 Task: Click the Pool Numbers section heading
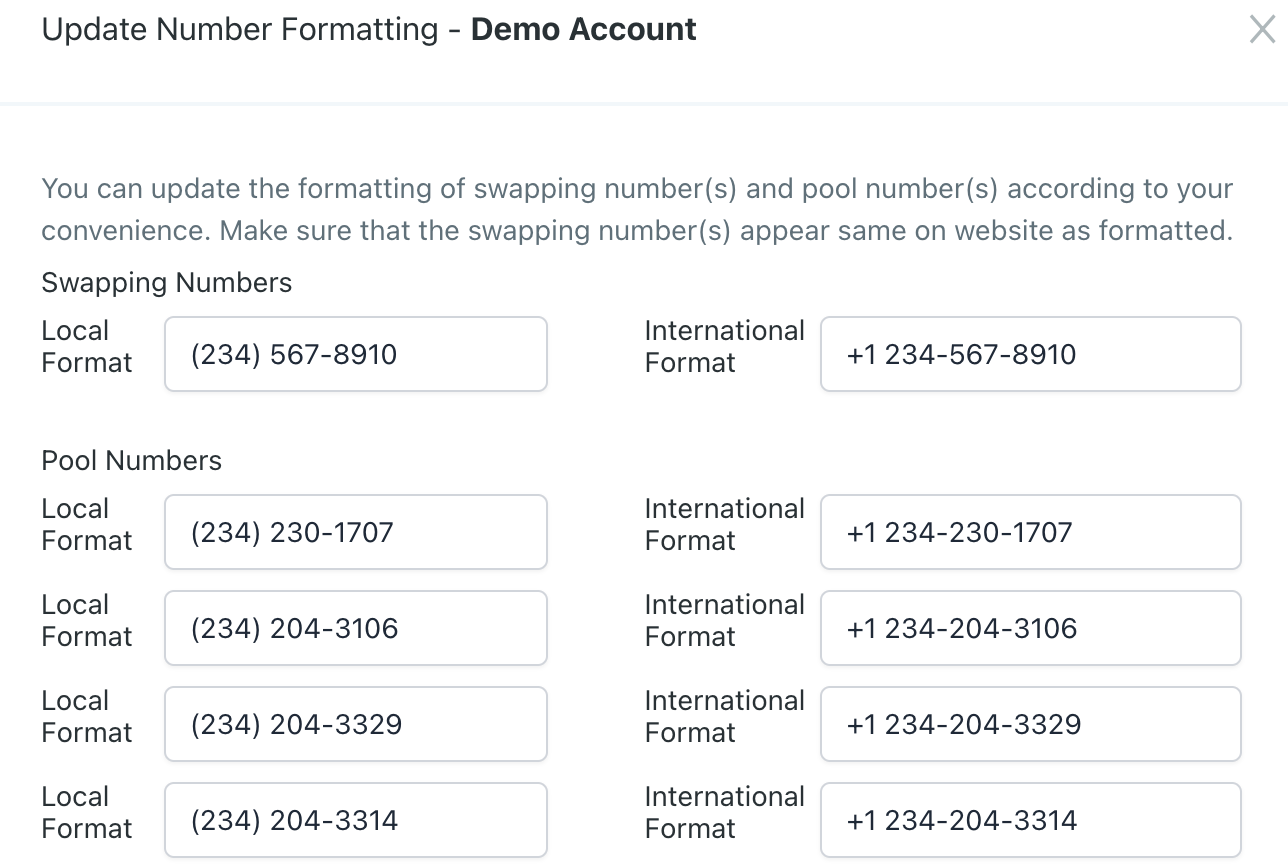(x=131, y=461)
